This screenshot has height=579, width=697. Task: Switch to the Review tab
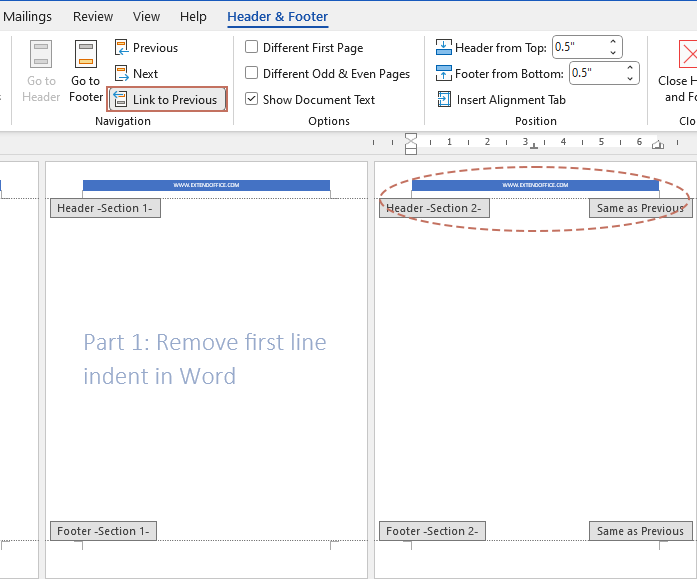click(x=93, y=16)
